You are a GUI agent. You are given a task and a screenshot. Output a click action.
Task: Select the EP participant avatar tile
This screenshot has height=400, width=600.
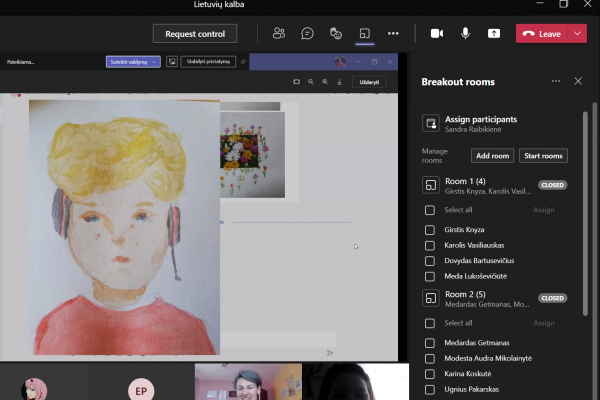coord(141,390)
